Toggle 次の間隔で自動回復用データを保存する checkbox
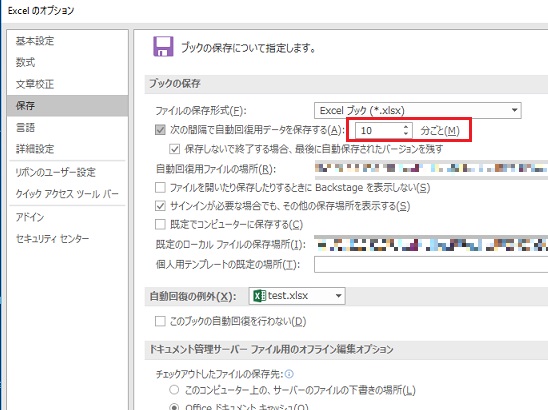The height and width of the screenshot is (410, 548). 160,130
